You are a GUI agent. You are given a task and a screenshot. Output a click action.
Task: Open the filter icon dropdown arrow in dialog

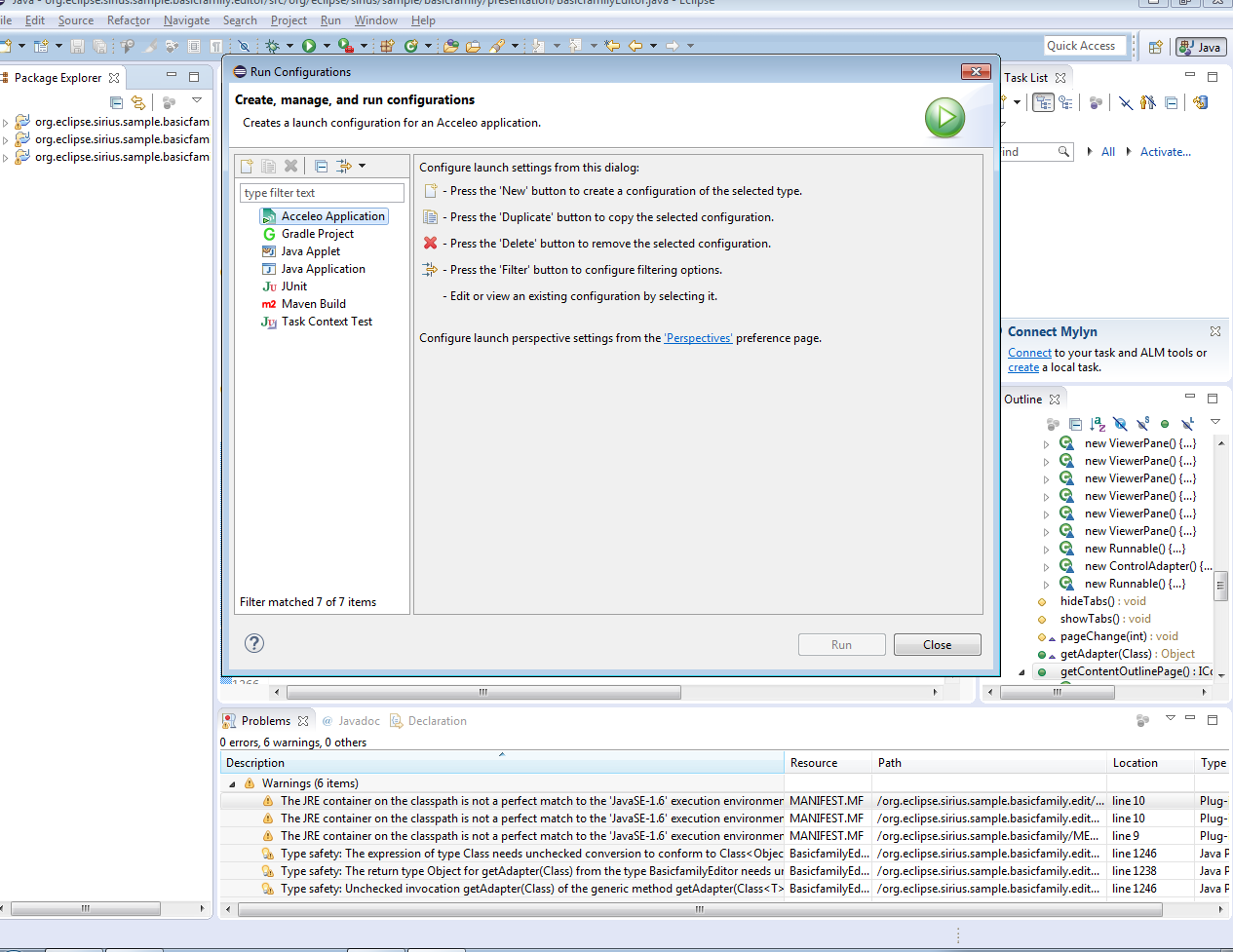362,166
